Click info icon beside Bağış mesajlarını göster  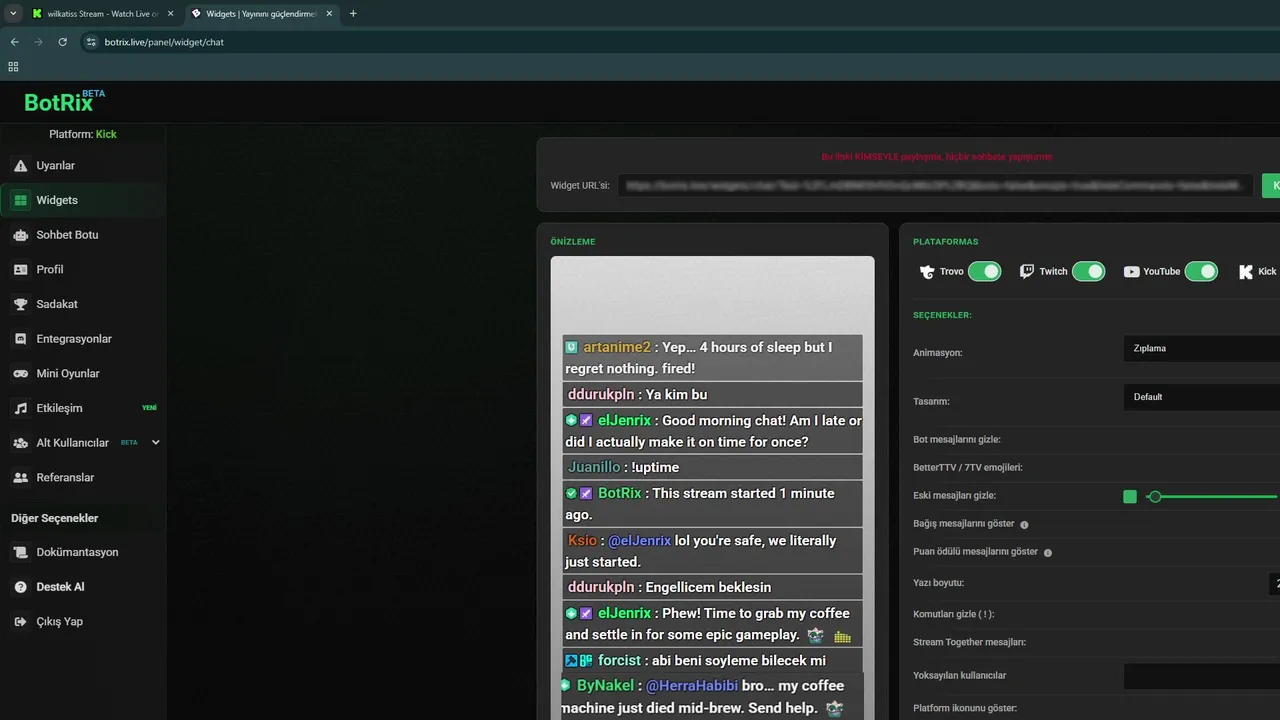pyautogui.click(x=1024, y=524)
